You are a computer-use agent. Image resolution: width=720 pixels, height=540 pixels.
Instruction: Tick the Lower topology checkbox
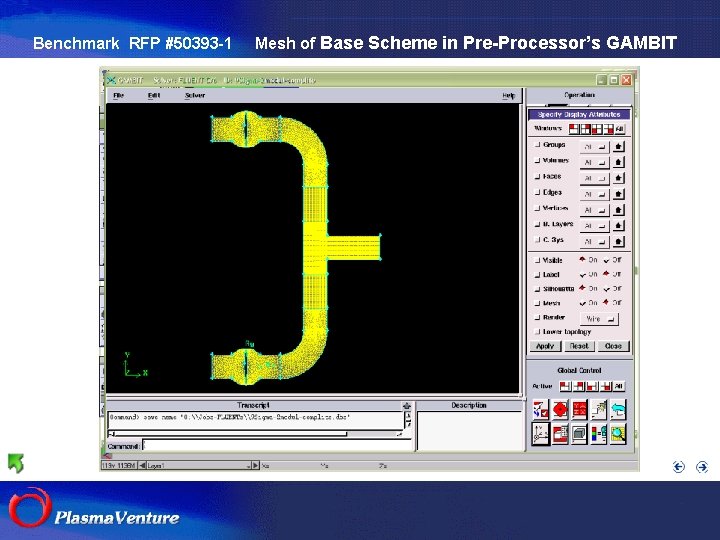[x=537, y=332]
